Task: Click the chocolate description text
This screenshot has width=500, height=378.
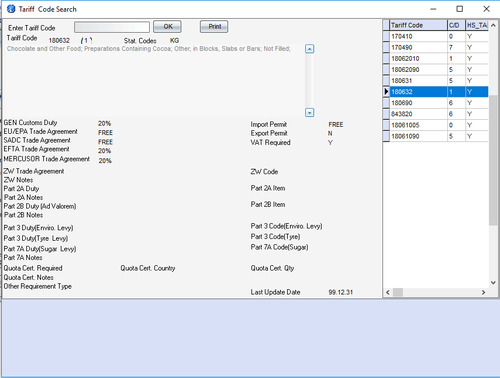Action: tap(149, 49)
